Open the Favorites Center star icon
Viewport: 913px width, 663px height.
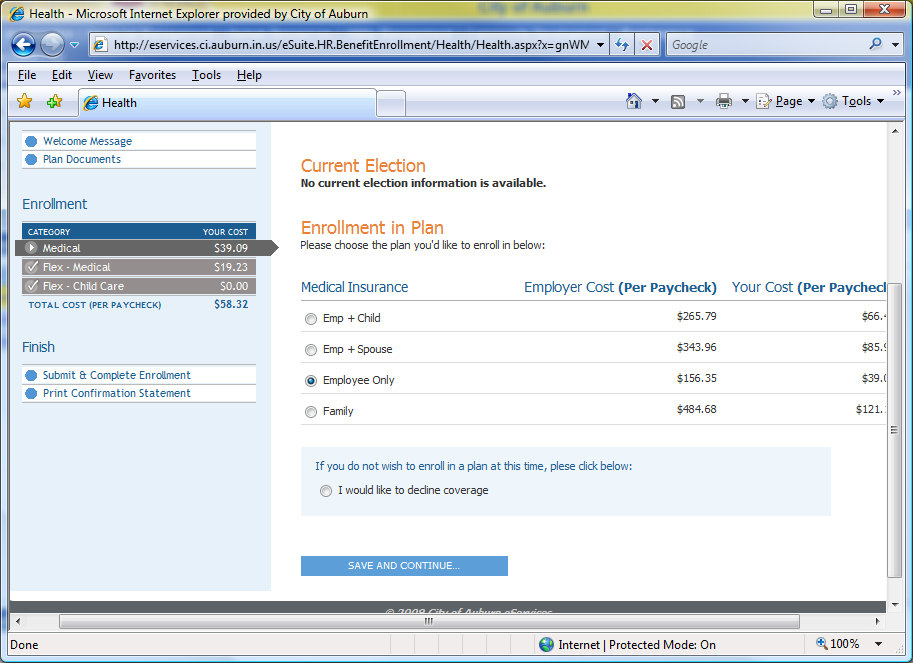(x=24, y=101)
